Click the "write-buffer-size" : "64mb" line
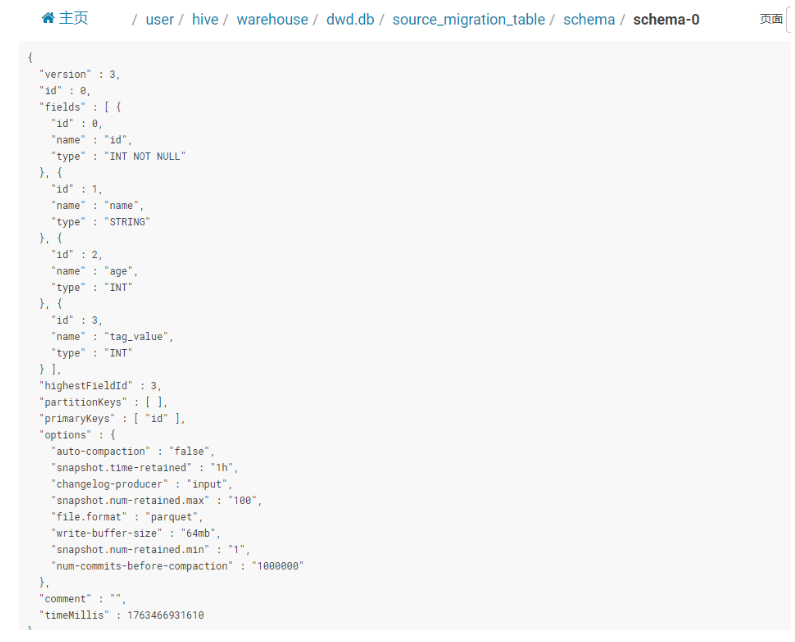The image size is (795, 642). tap(136, 533)
